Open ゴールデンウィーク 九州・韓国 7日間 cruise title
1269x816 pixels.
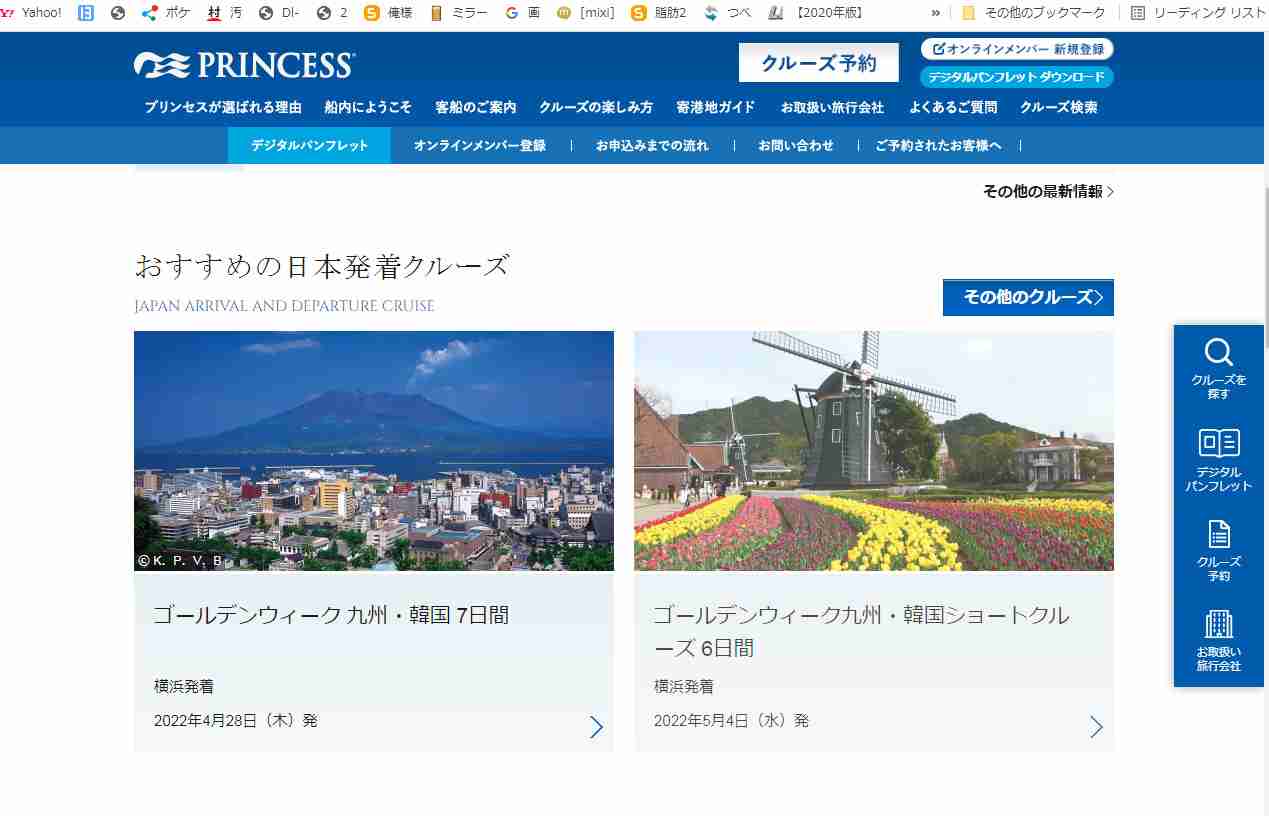(x=331, y=615)
